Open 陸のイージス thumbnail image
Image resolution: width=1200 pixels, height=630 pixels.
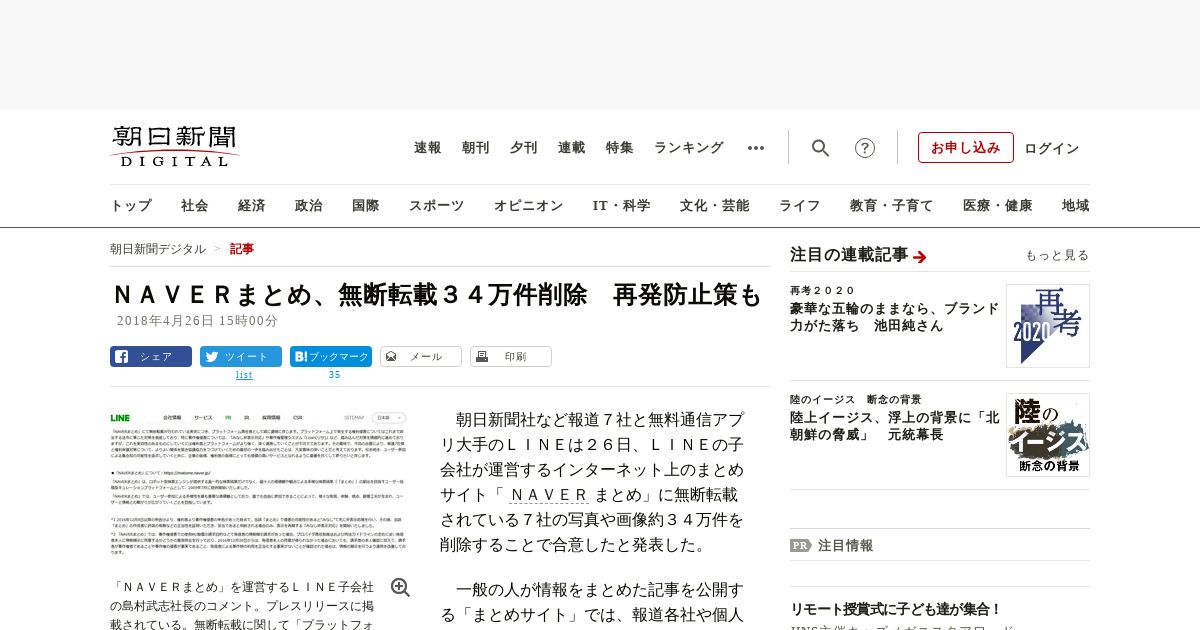coord(1048,435)
